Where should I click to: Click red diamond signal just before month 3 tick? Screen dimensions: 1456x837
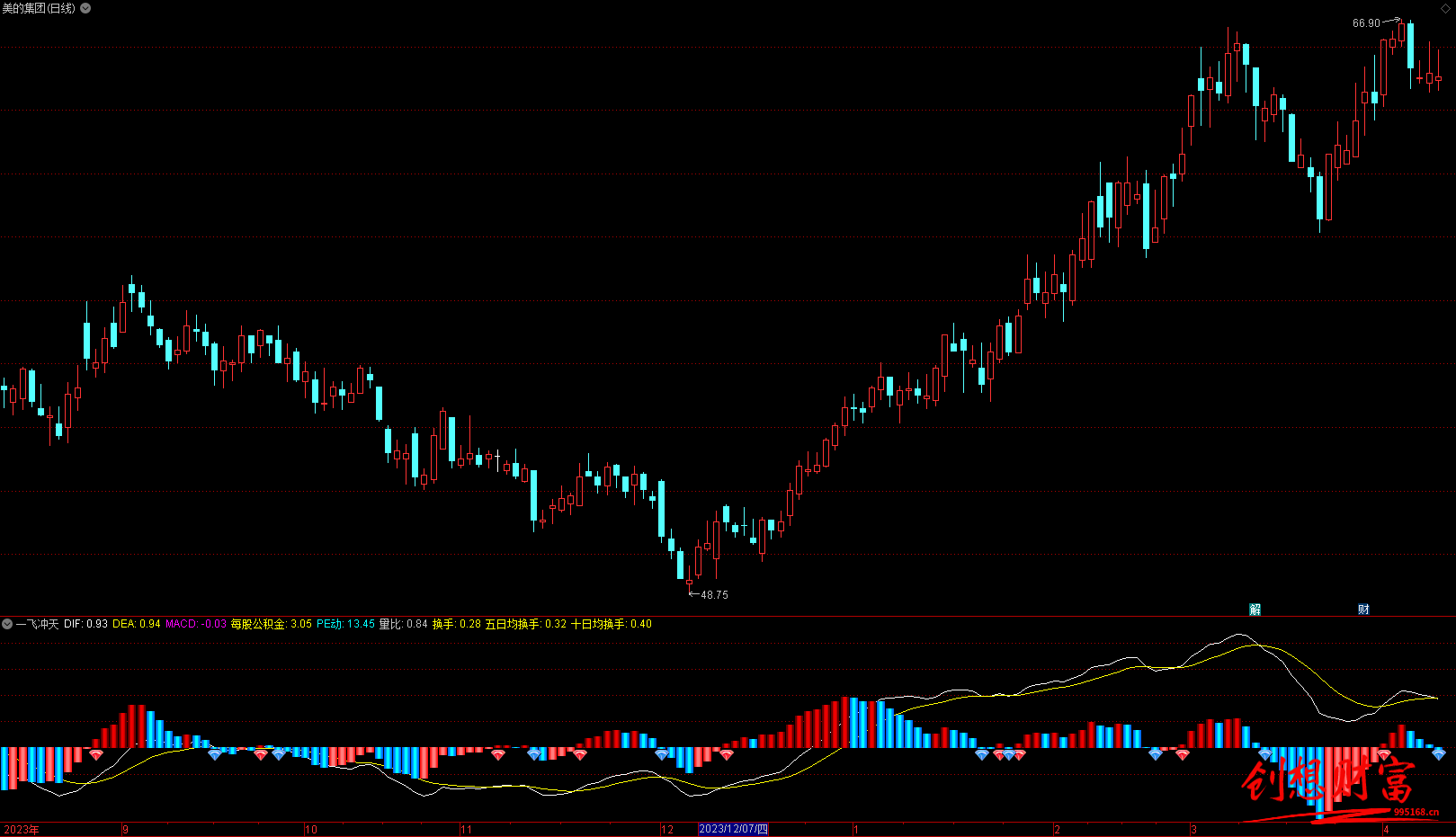[x=1183, y=754]
